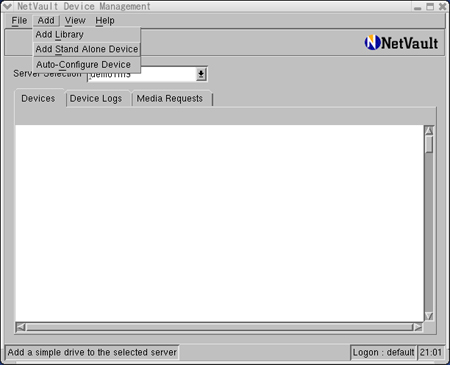Switch to the Devices tab
Screen dimensions: 450x365
pyautogui.click(x=38, y=99)
